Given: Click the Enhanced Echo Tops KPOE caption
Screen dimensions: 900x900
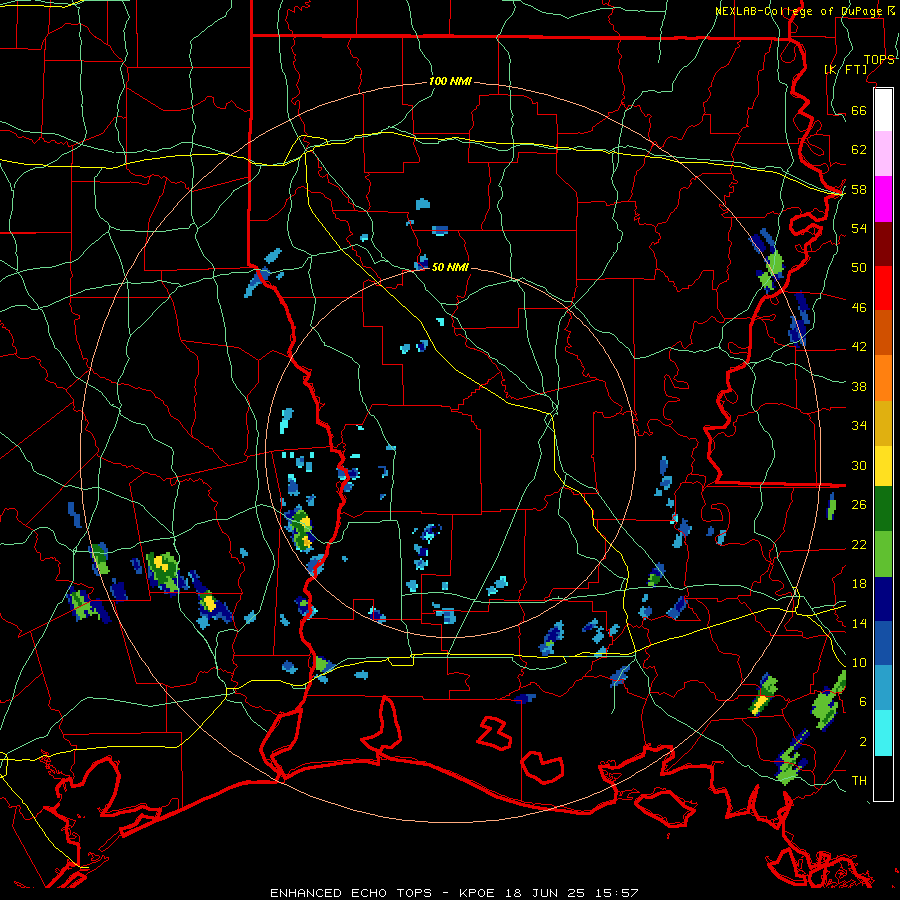Looking at the screenshot, I should pos(454,893).
